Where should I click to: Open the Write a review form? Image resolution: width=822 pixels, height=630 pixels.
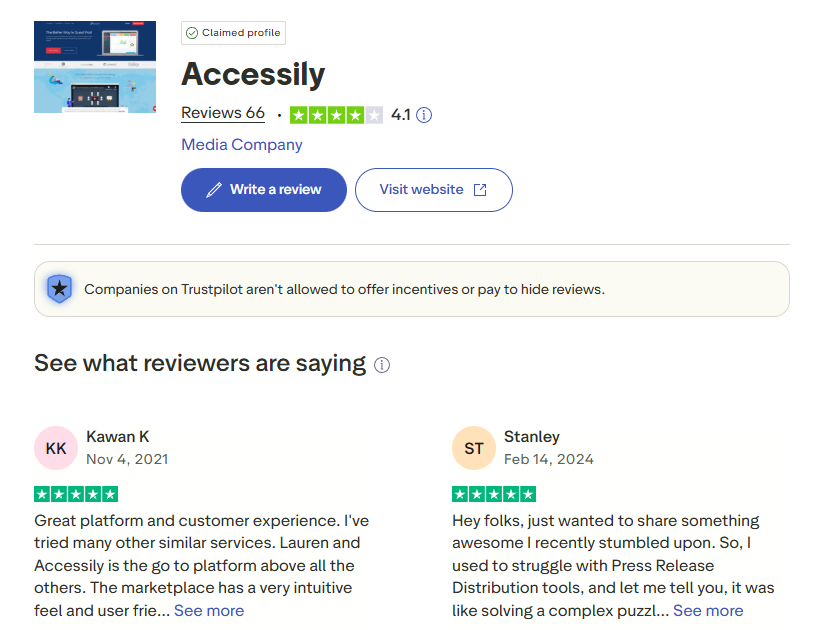[263, 190]
